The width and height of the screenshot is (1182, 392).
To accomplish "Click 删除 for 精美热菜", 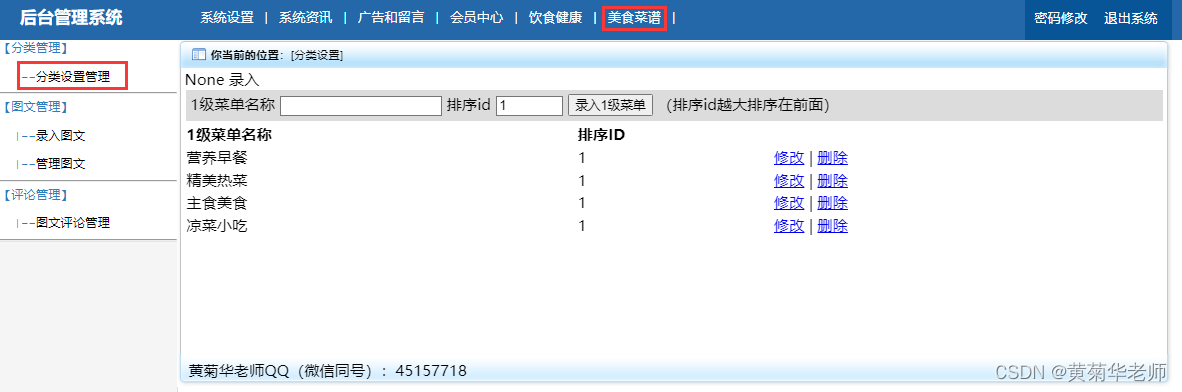I will 832,181.
